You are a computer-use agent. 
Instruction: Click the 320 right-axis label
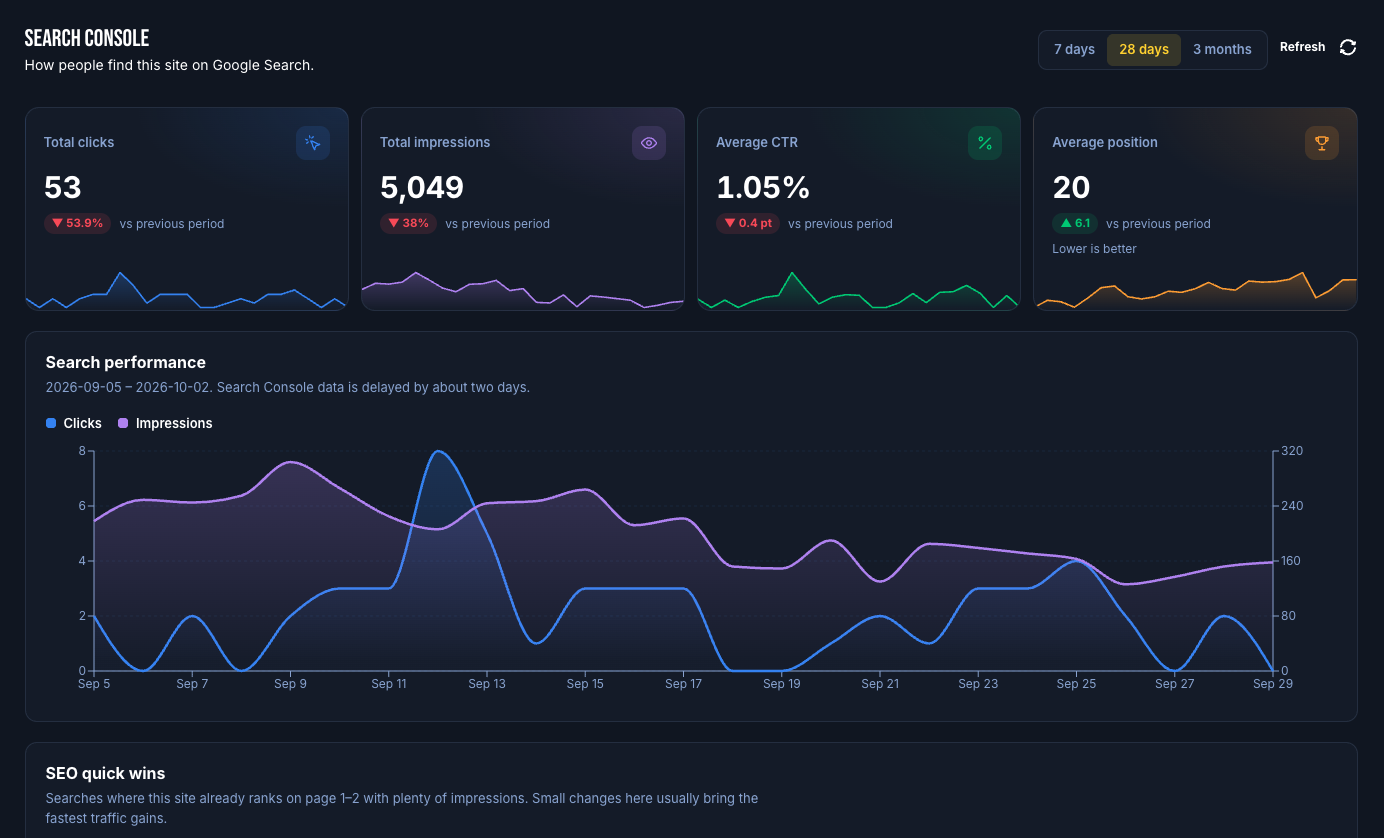pyautogui.click(x=1292, y=452)
